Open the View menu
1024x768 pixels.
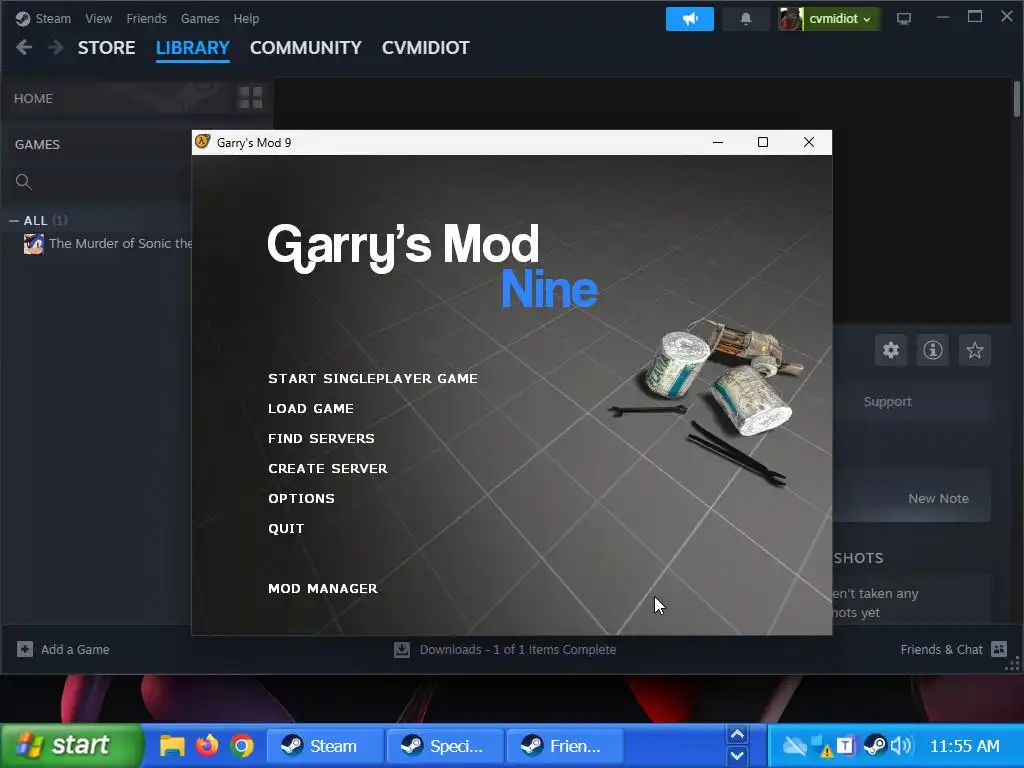[x=99, y=18]
